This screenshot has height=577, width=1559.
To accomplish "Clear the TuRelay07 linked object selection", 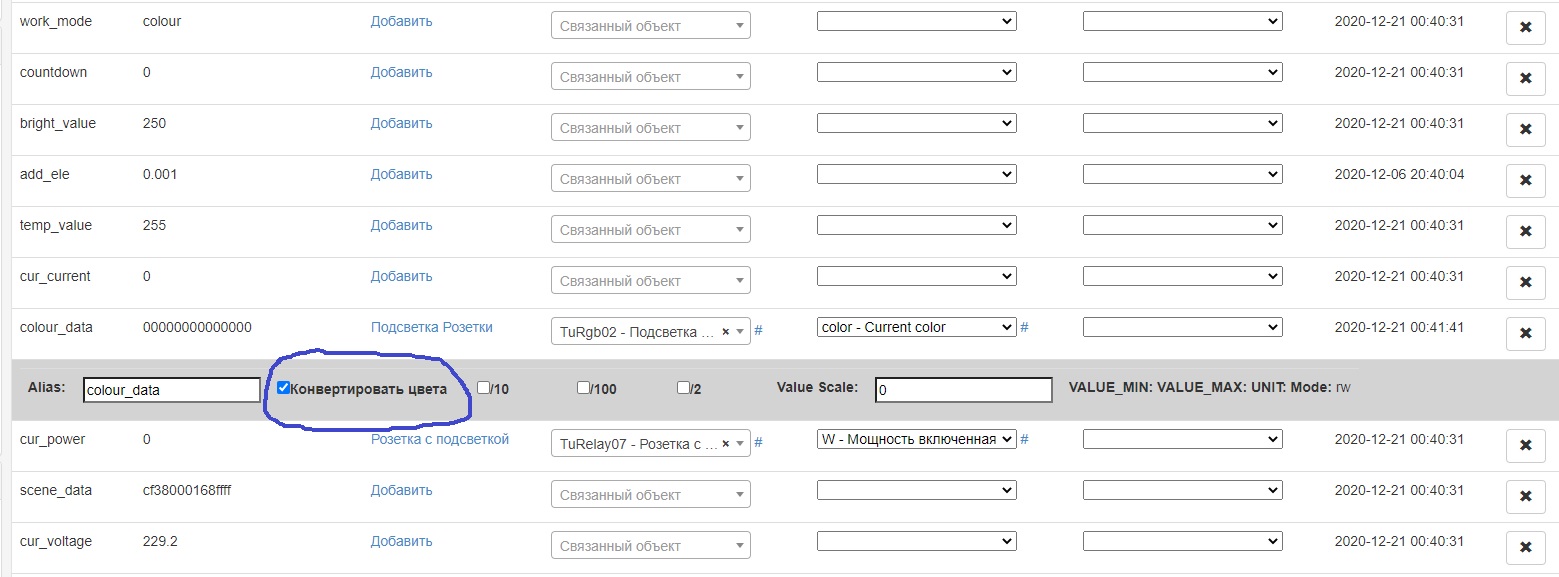I will coord(725,443).
